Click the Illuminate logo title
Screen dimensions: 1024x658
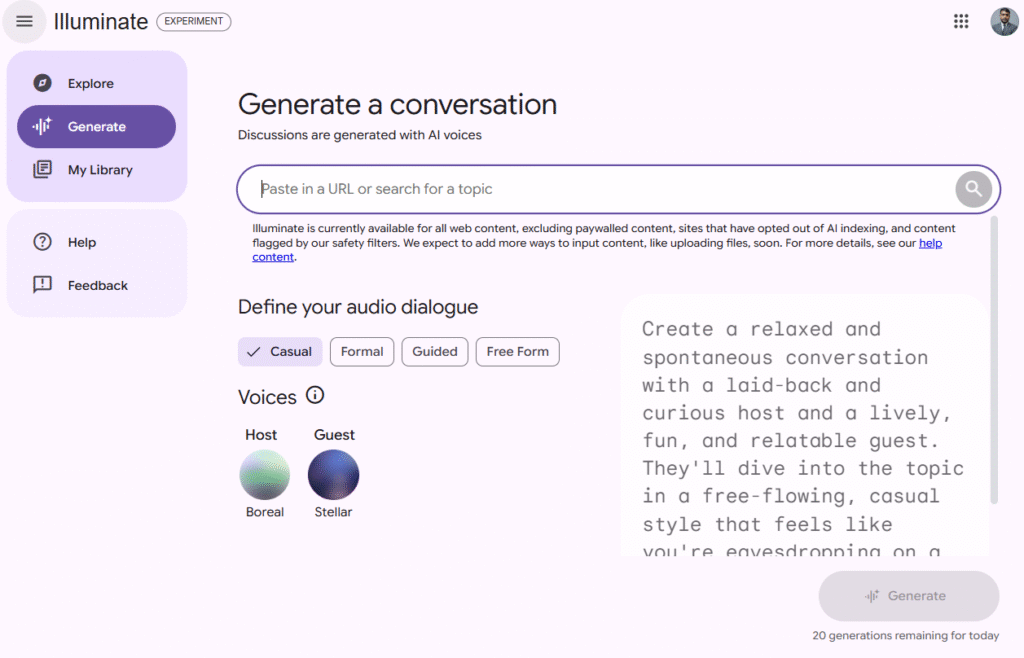101,22
